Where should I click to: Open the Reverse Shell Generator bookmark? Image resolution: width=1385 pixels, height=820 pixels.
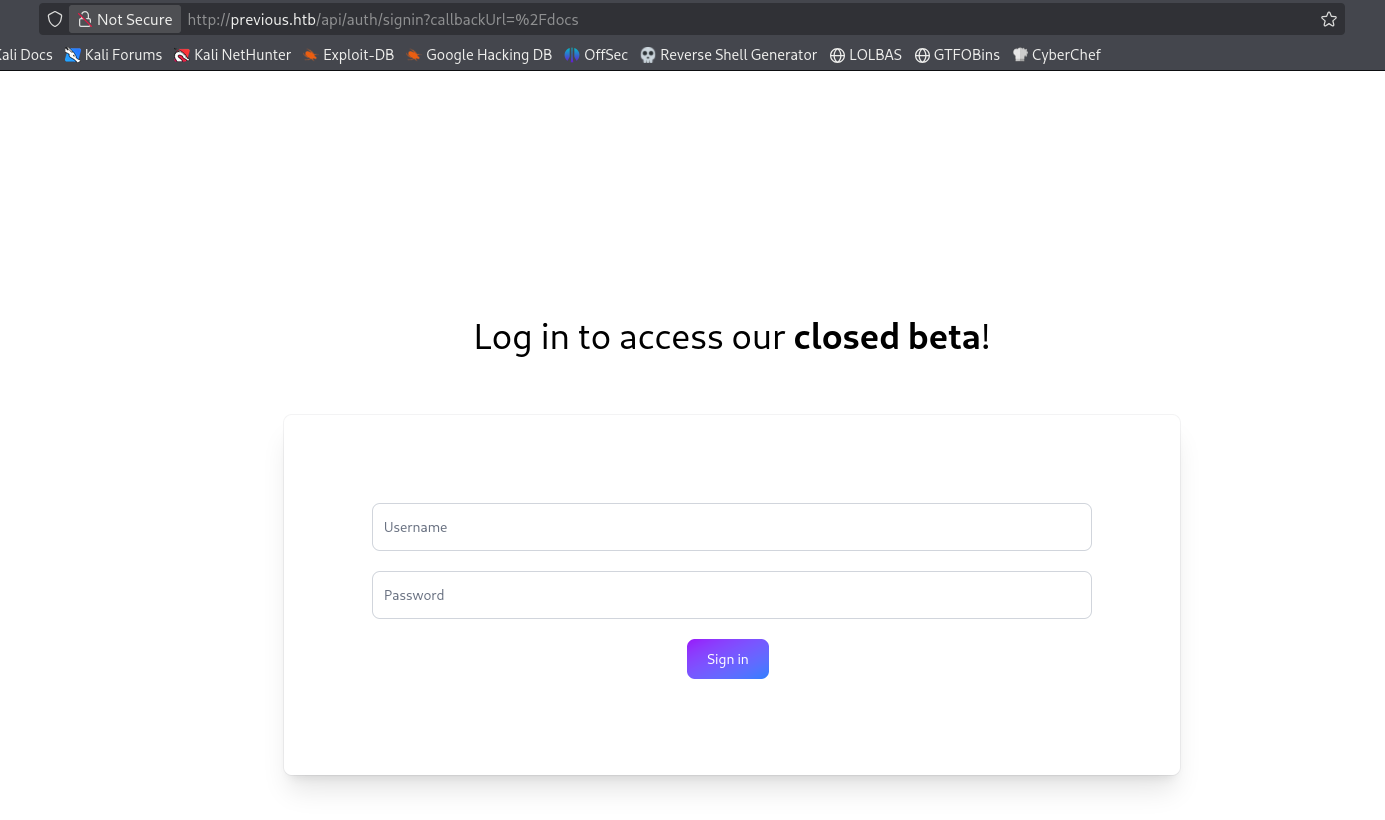tap(729, 55)
